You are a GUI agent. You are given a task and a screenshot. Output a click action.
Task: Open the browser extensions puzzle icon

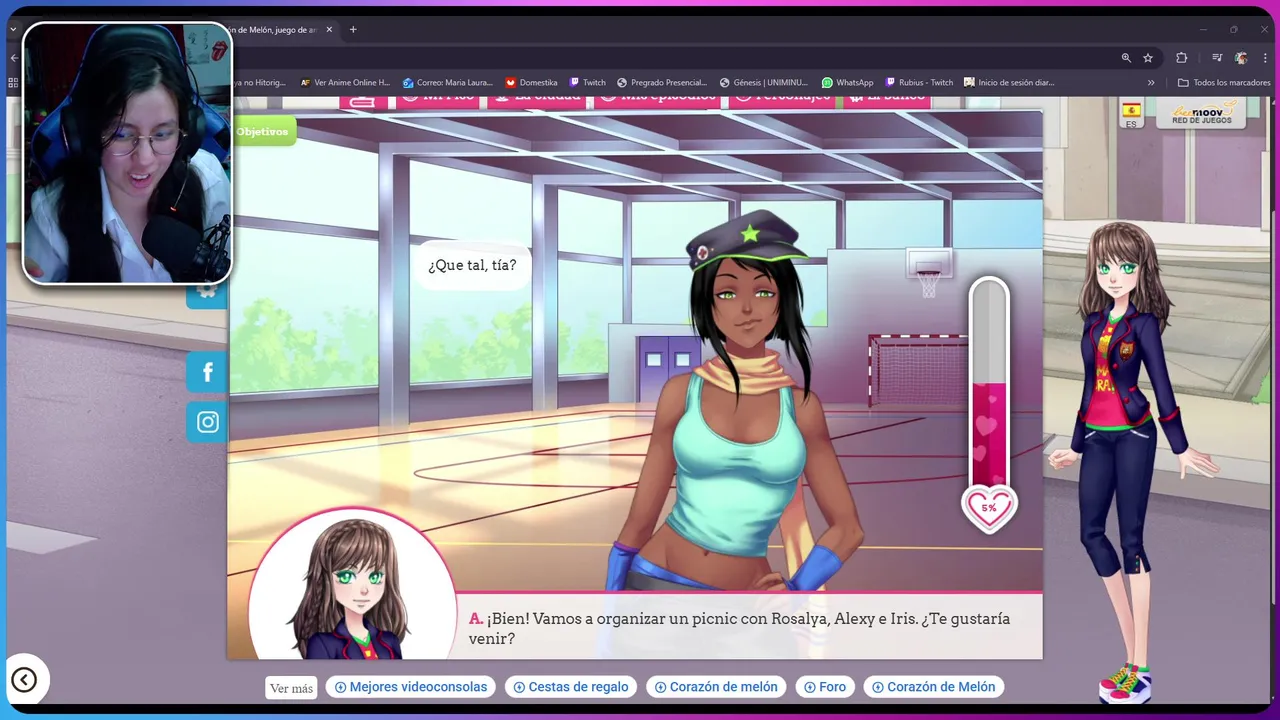coord(1181,58)
